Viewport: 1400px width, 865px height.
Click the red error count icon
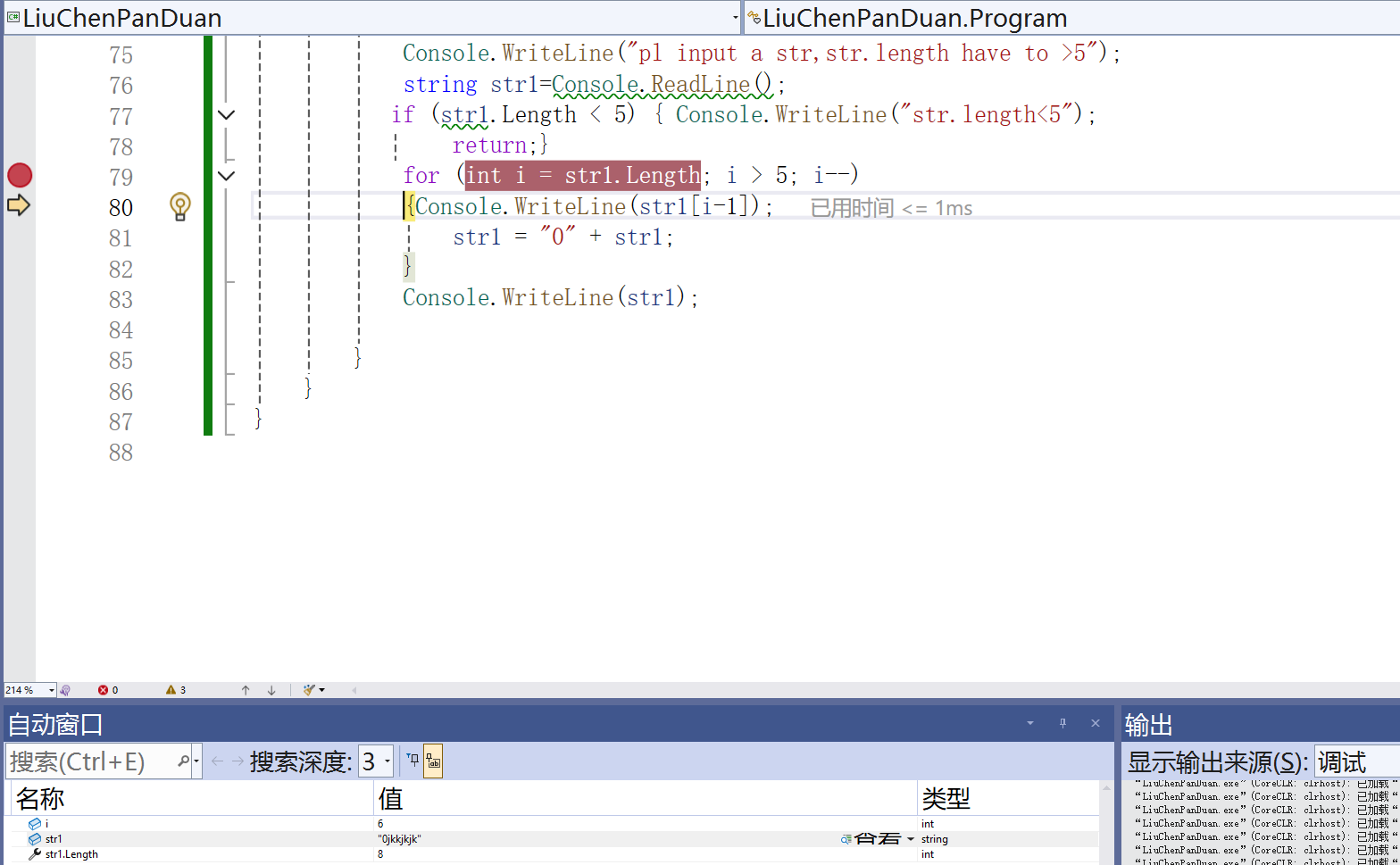tap(103, 690)
